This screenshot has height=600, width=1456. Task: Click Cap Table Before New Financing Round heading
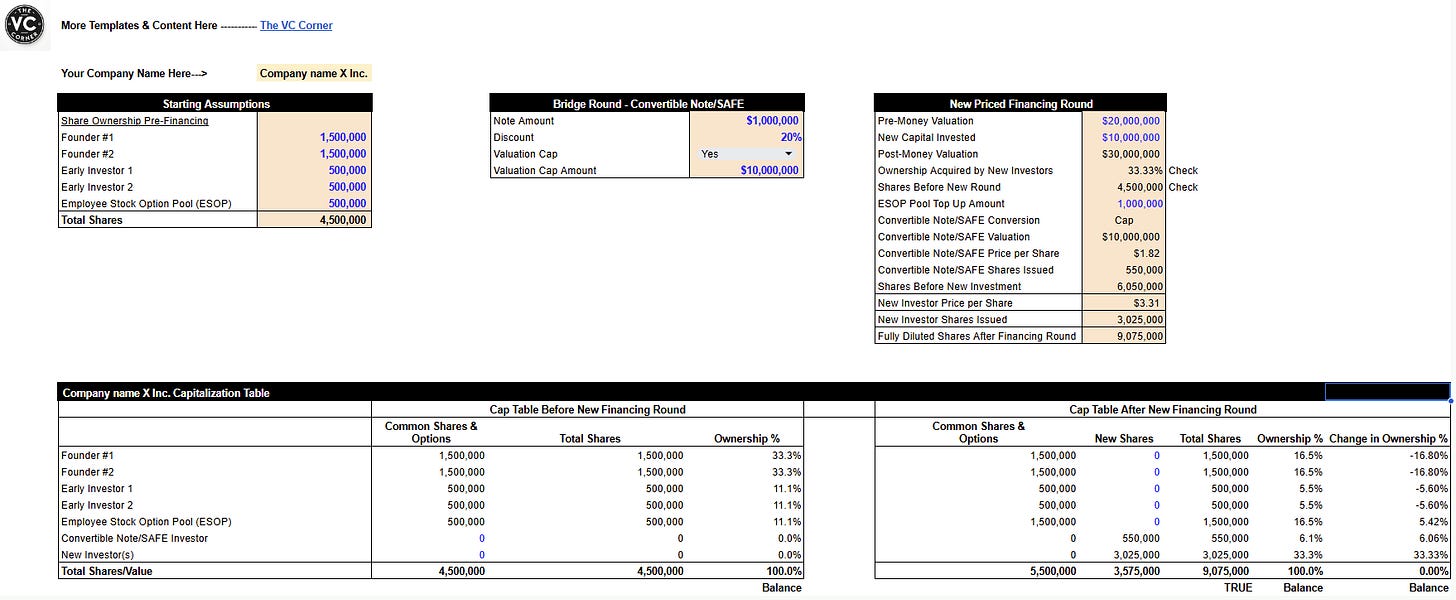pyautogui.click(x=587, y=409)
